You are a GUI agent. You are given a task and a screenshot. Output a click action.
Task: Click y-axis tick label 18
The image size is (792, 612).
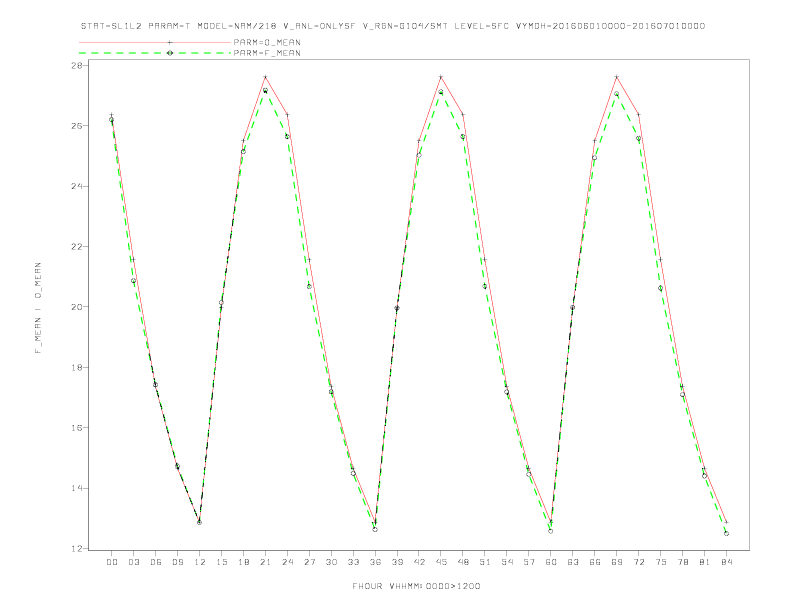79,368
